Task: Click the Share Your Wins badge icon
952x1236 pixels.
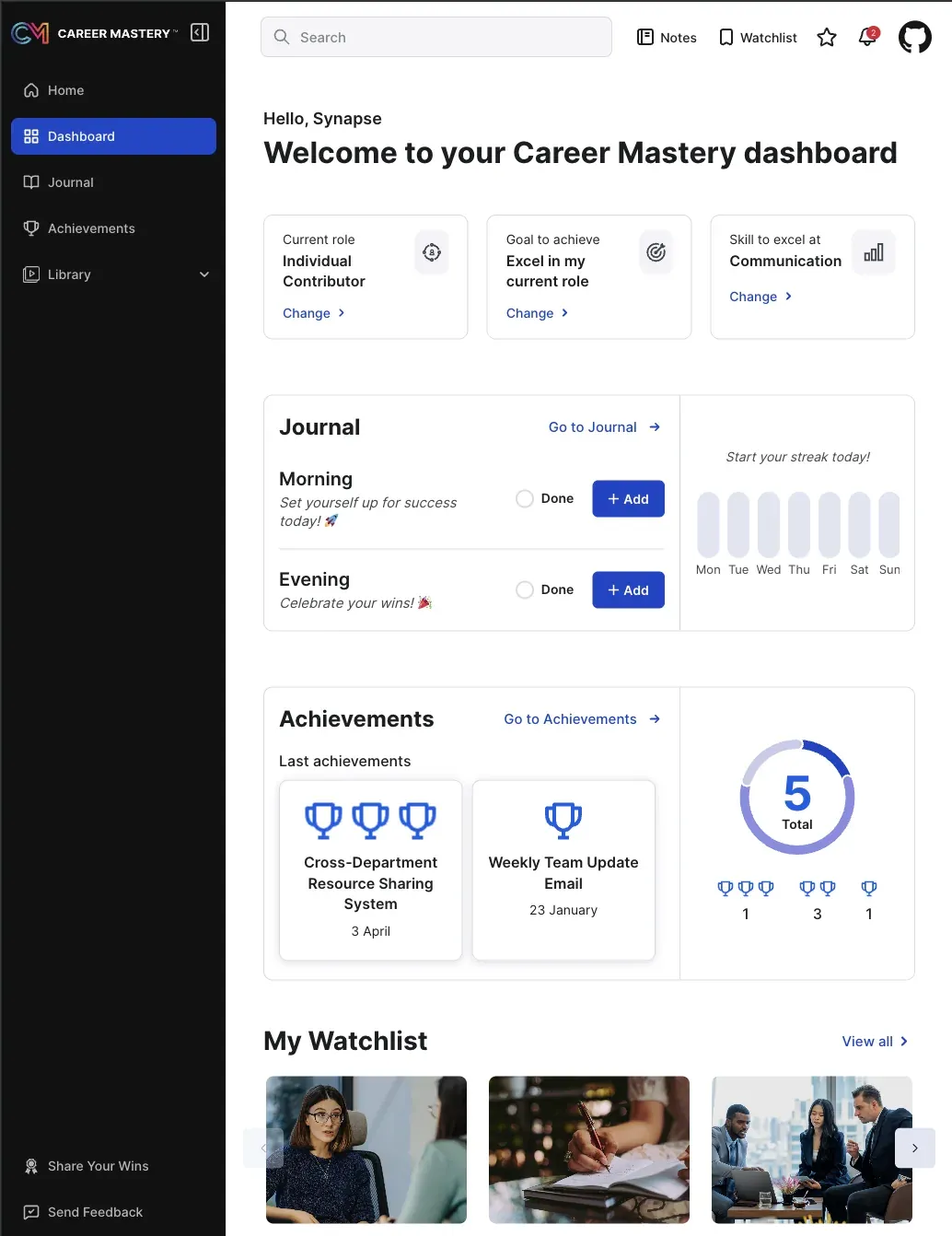Action: click(31, 1166)
